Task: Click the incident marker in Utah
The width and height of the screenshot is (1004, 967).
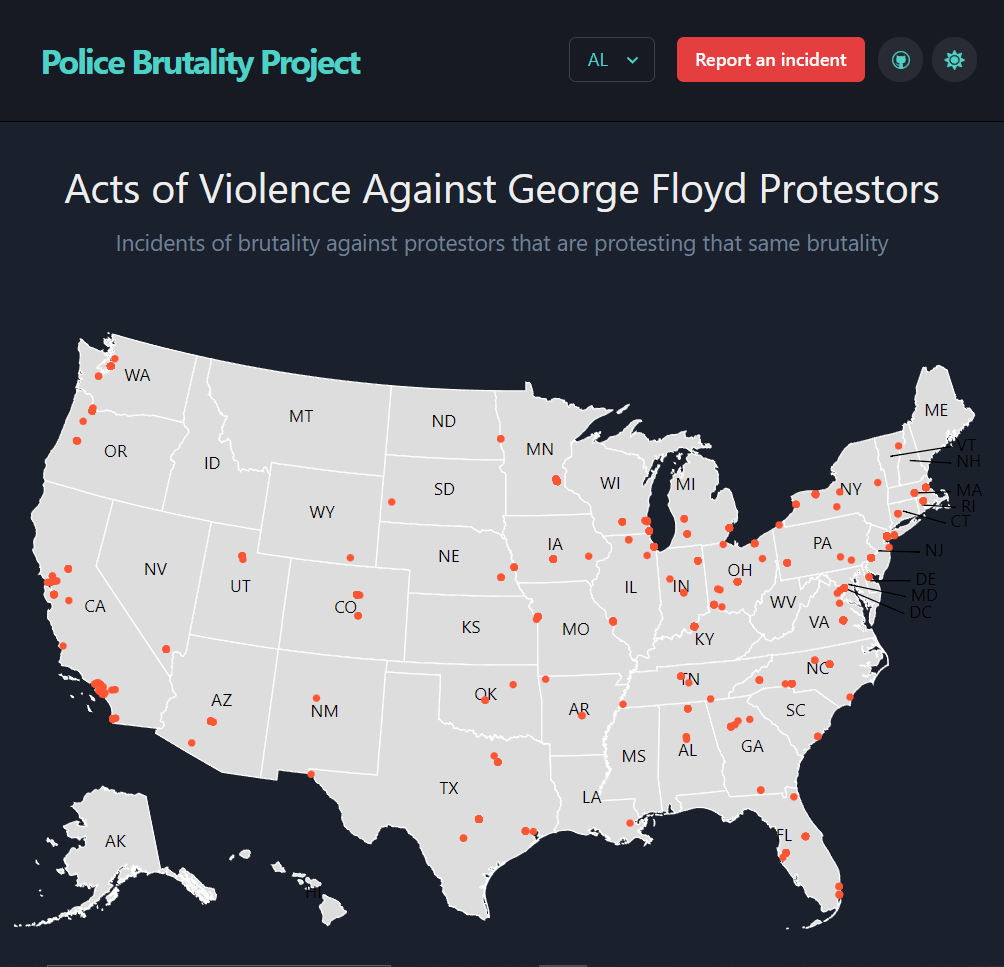Action: [x=242, y=557]
